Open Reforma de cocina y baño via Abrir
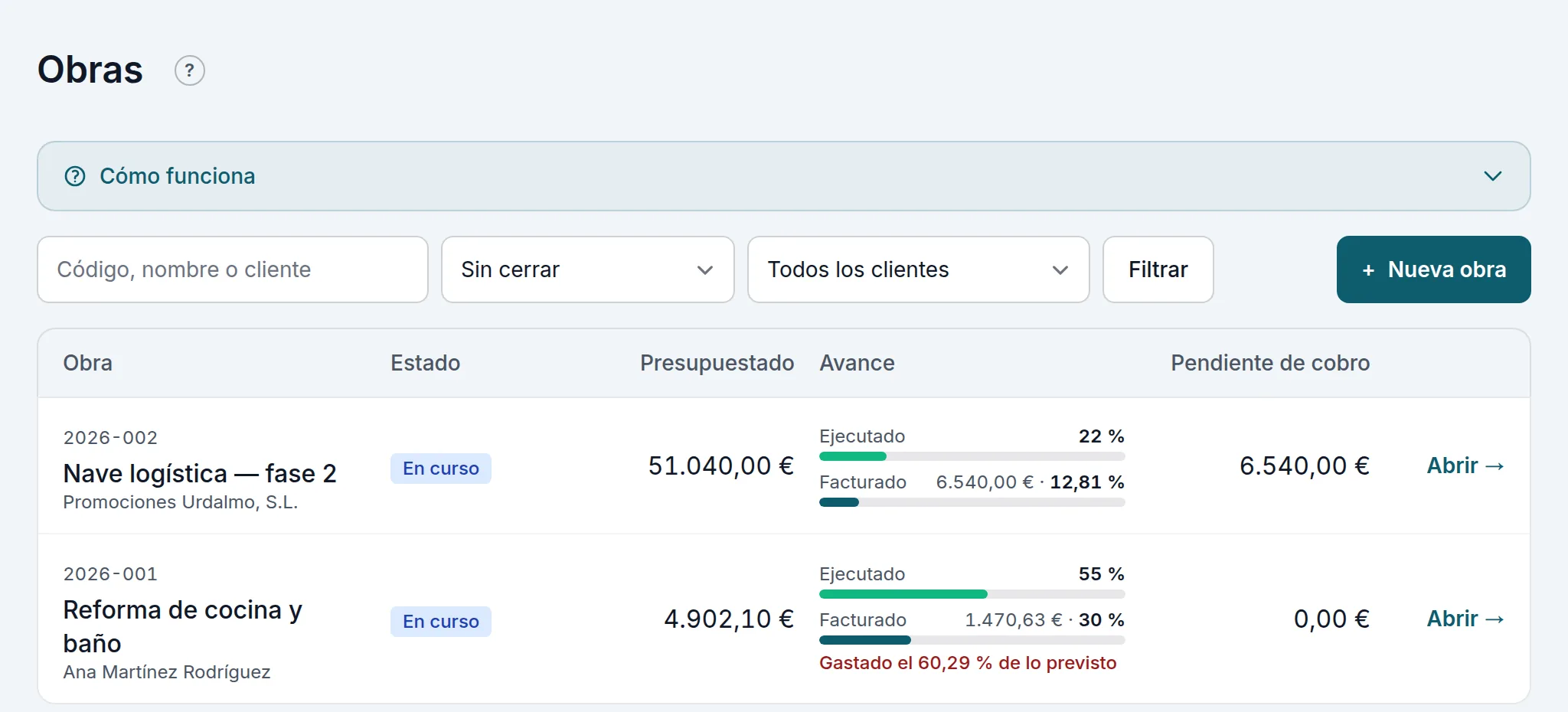Image resolution: width=1568 pixels, height=712 pixels. (x=1465, y=619)
